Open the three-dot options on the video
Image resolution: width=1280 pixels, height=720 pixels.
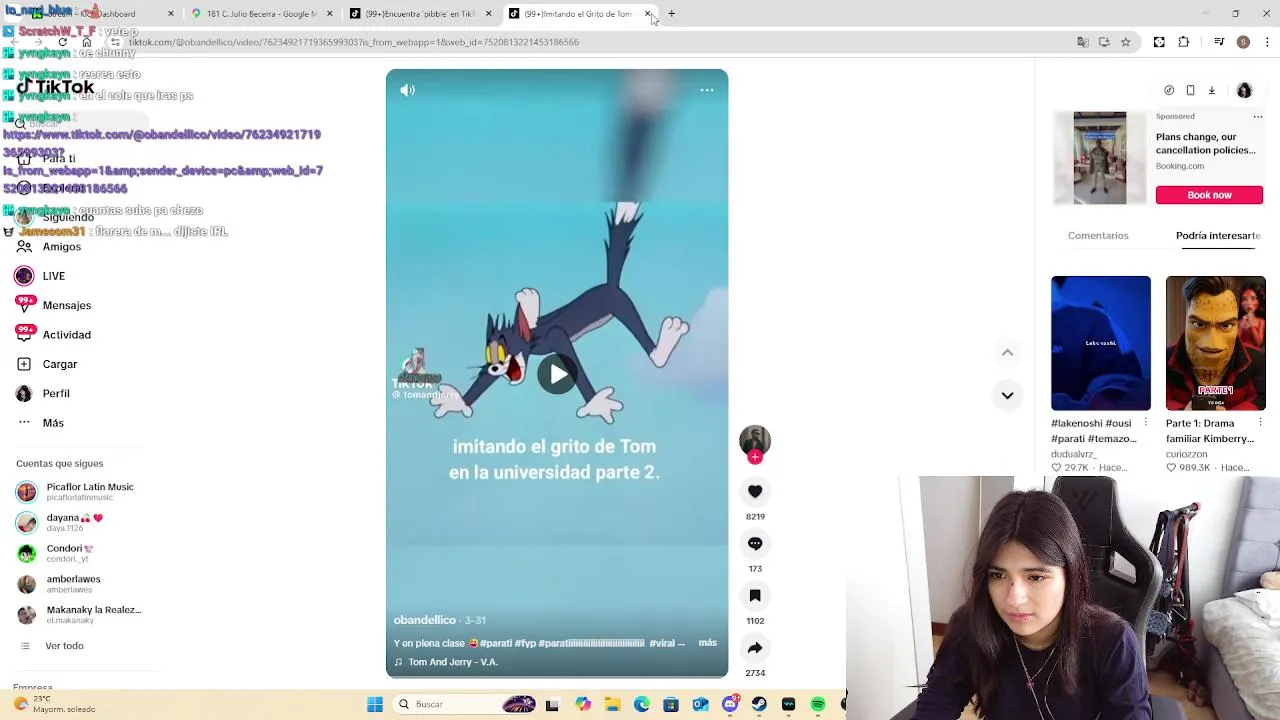(x=707, y=90)
